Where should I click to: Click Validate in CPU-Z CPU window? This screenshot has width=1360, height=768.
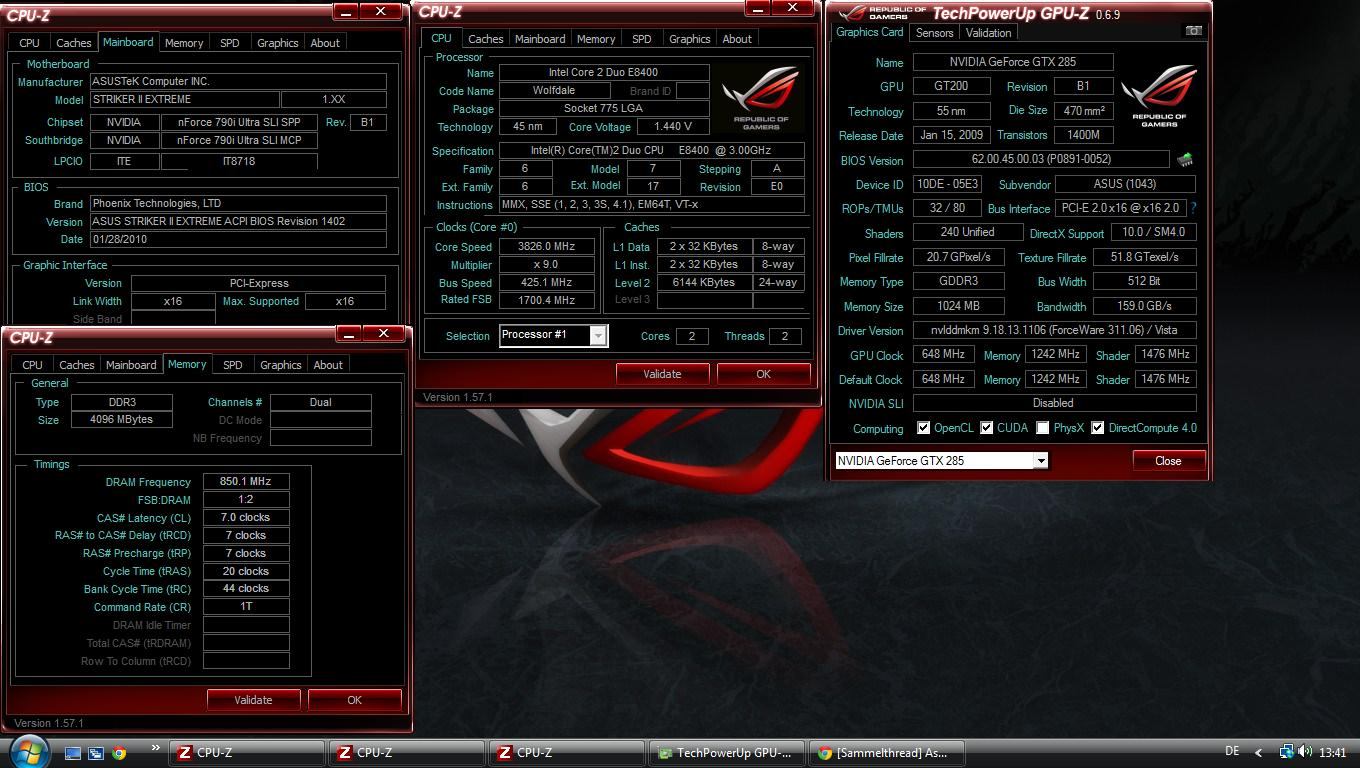662,374
